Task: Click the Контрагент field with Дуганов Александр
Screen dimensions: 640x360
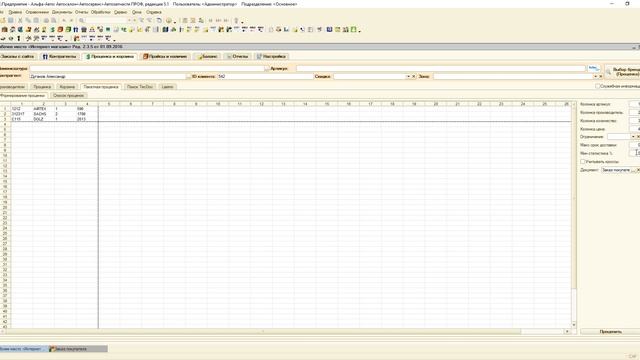Action: coord(108,76)
